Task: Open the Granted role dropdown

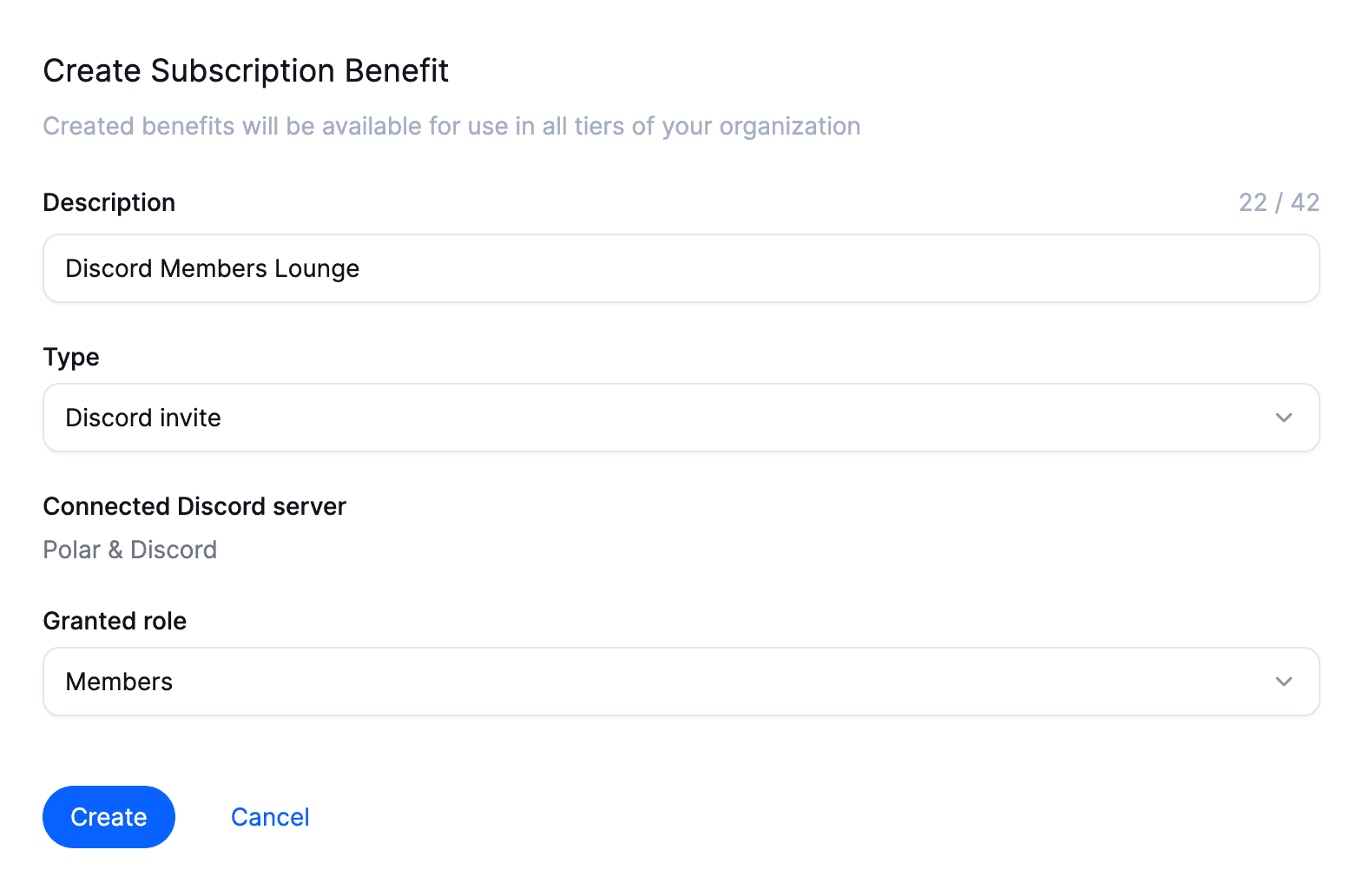Action: [x=681, y=682]
